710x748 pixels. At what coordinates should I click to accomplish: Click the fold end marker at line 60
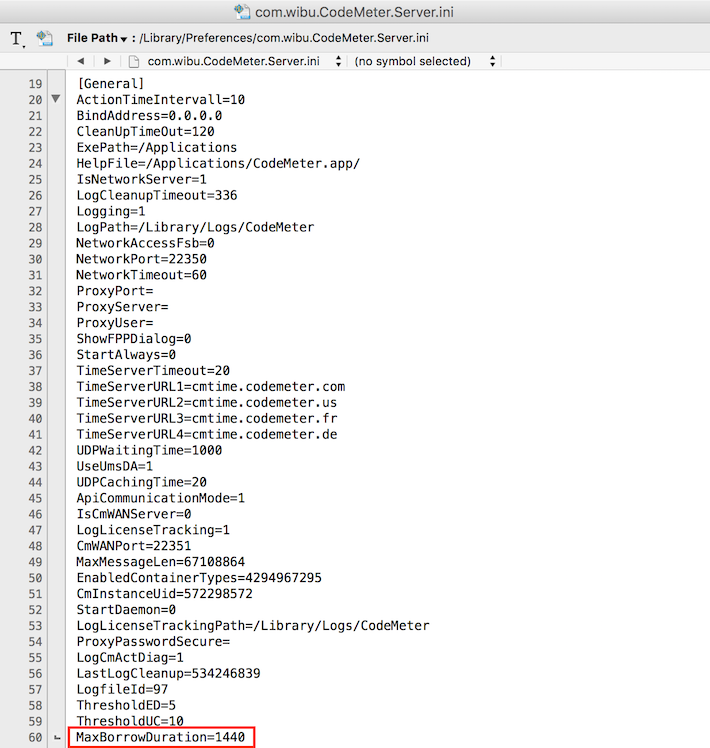point(57,738)
